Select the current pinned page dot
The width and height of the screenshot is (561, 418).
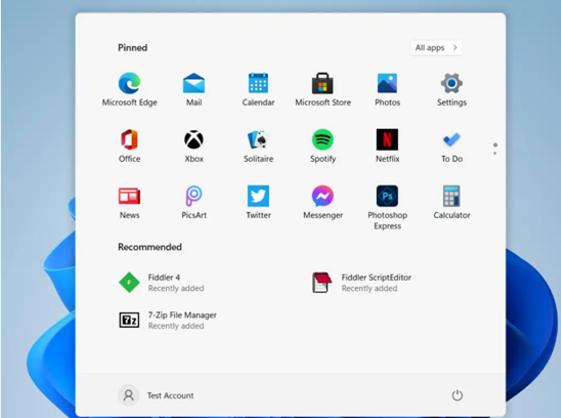tap(495, 145)
